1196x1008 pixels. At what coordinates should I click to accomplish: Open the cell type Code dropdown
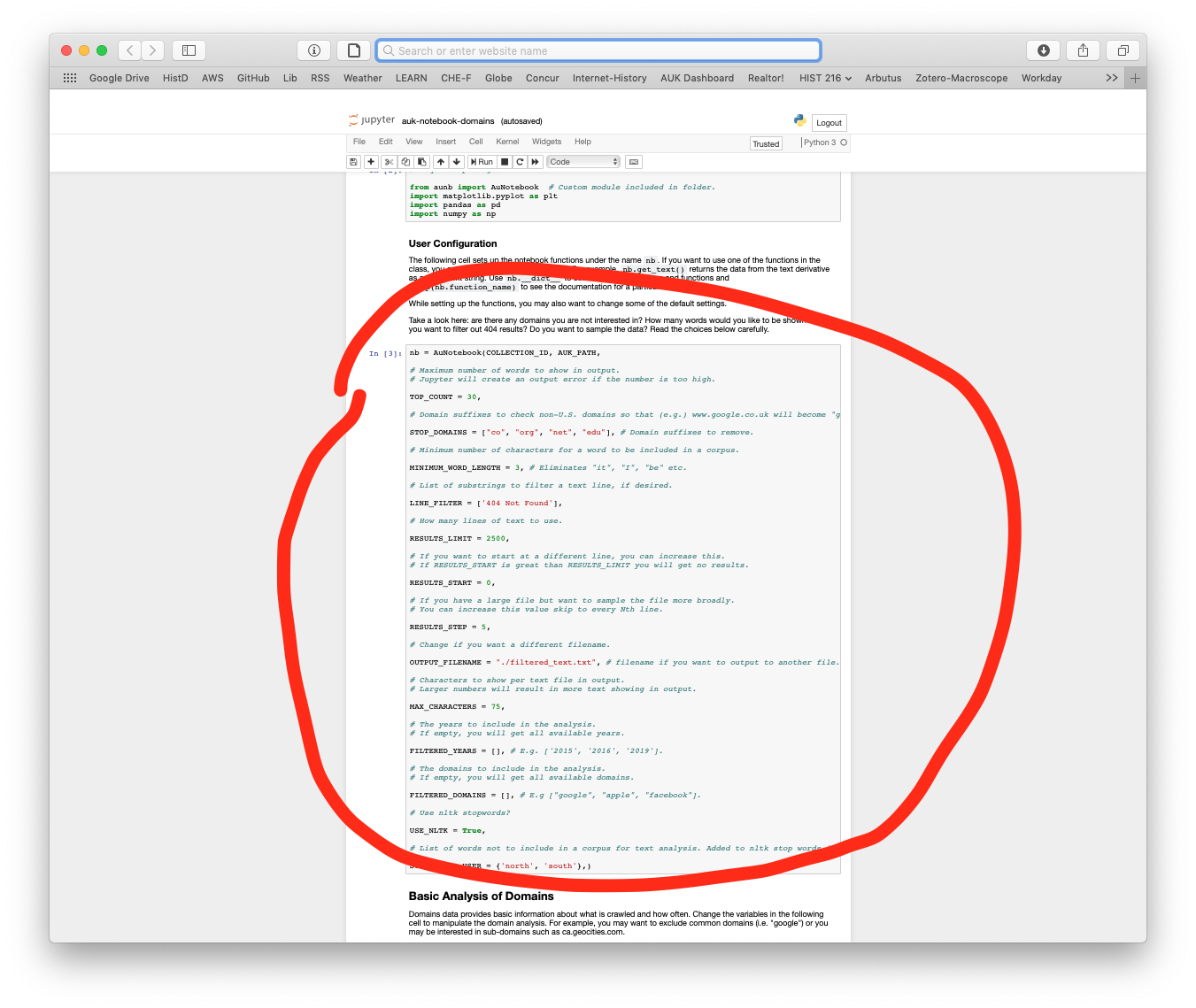click(x=583, y=162)
